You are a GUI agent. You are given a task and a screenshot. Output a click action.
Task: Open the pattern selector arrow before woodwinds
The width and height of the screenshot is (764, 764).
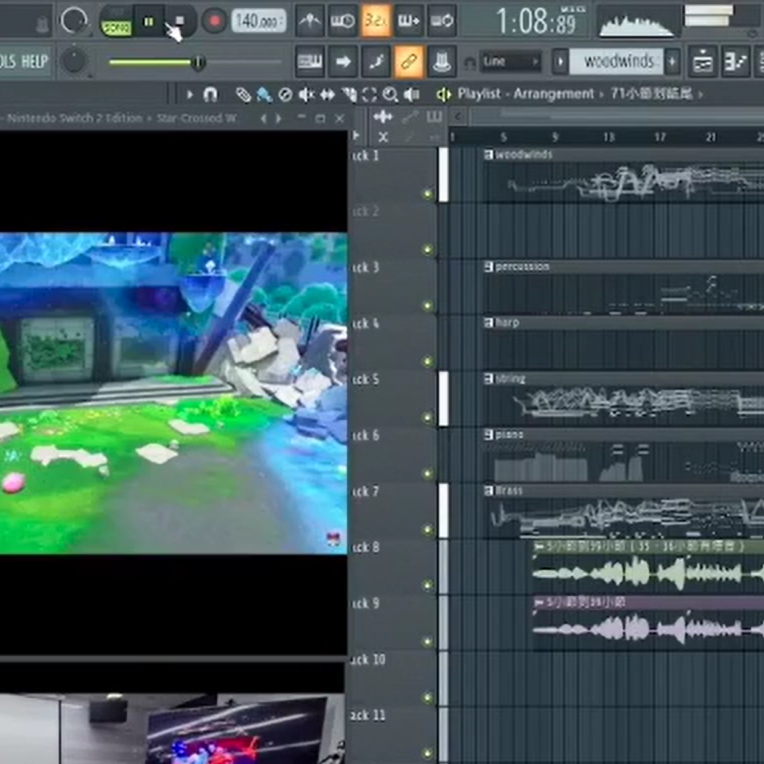[560, 62]
